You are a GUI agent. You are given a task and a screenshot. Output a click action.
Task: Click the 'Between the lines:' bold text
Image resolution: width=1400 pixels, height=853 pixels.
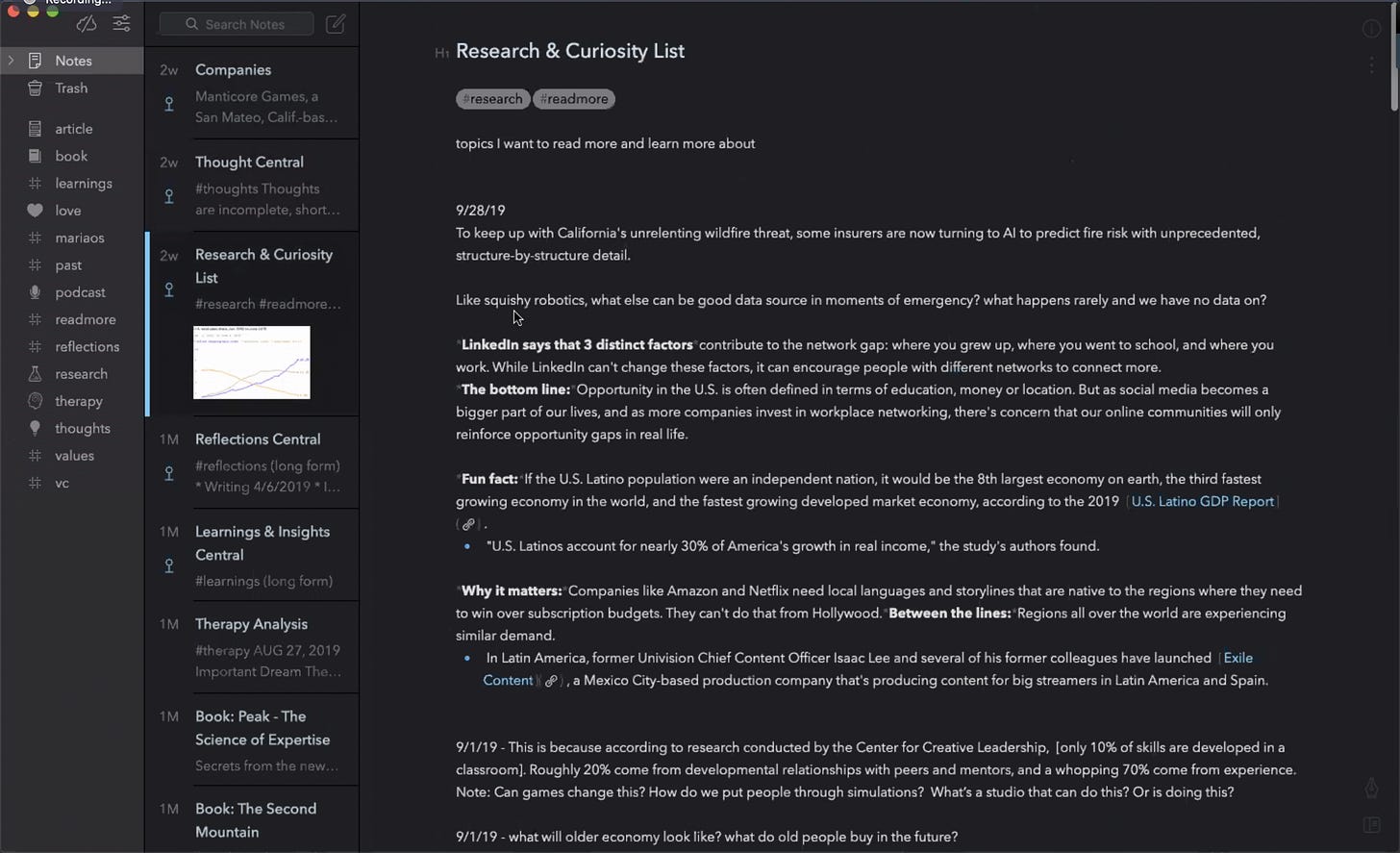click(950, 613)
